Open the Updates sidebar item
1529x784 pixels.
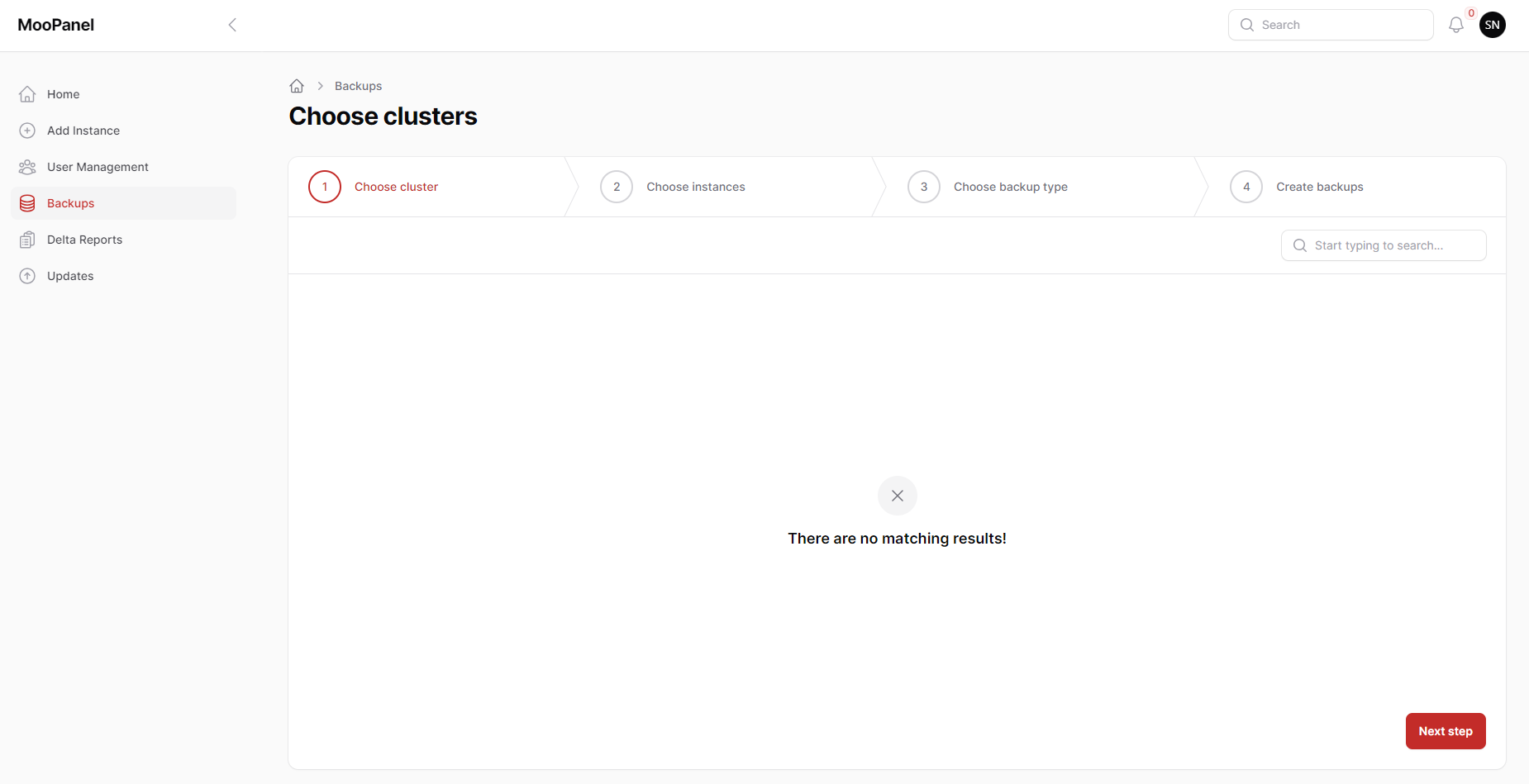point(124,276)
